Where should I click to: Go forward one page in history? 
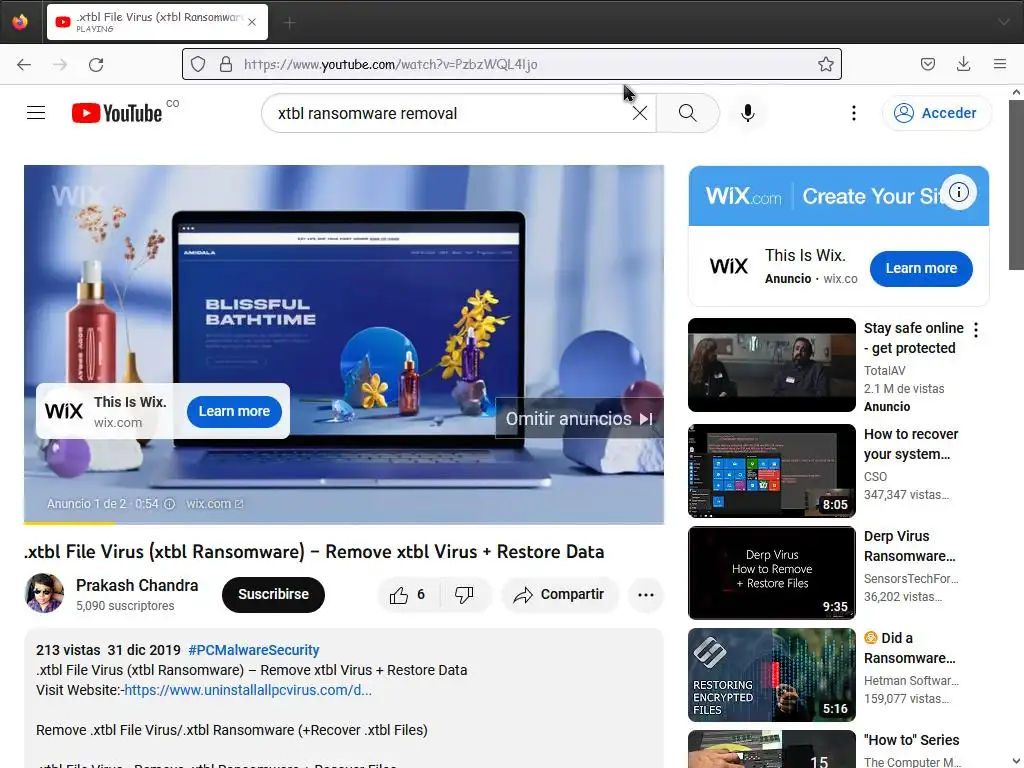pos(60,64)
